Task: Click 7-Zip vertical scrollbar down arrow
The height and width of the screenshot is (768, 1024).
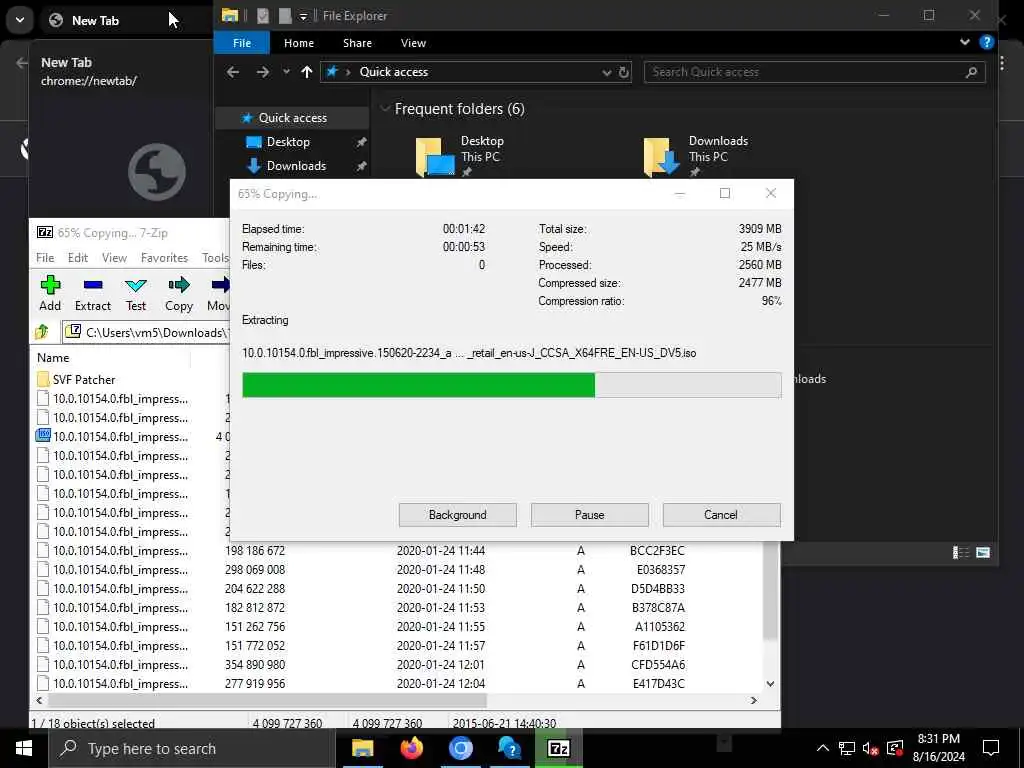Action: [x=771, y=684]
